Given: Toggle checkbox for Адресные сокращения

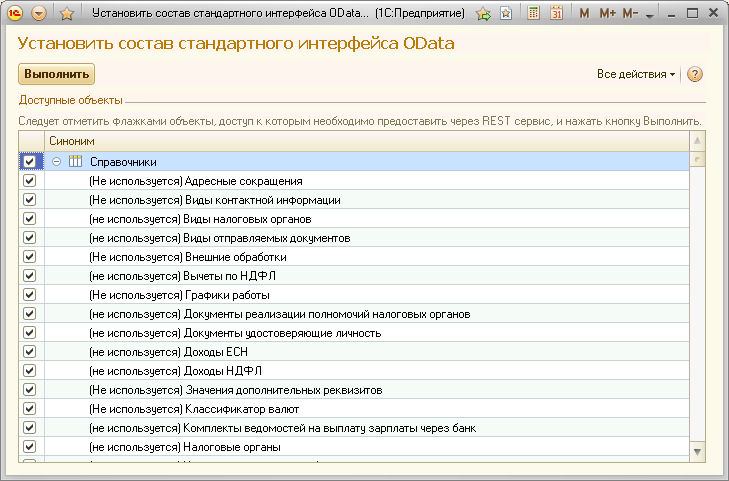Looking at the screenshot, I should [x=29, y=181].
